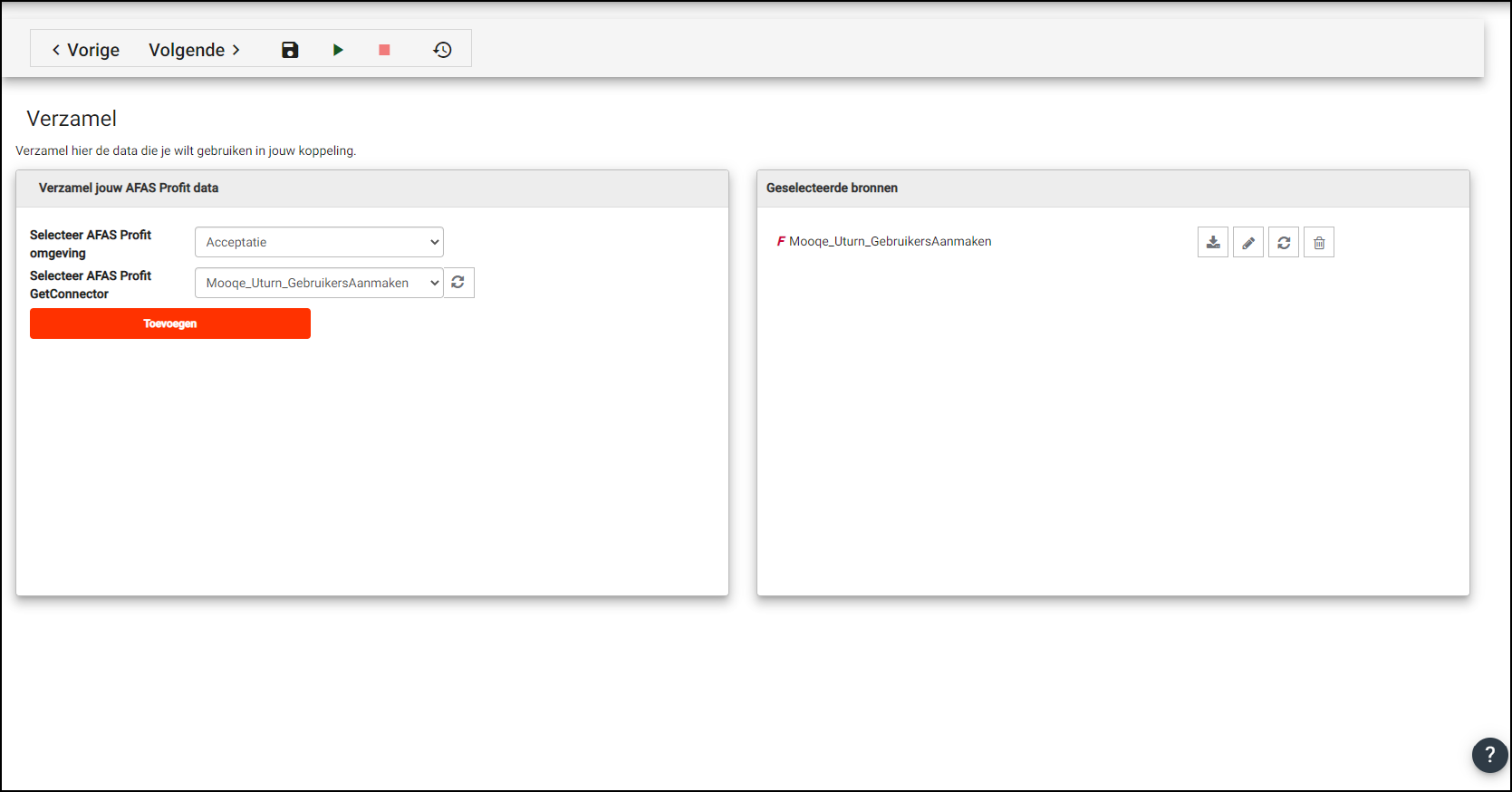The width and height of the screenshot is (1512, 792).
Task: Click the red F icon beside the source
Action: [781, 242]
